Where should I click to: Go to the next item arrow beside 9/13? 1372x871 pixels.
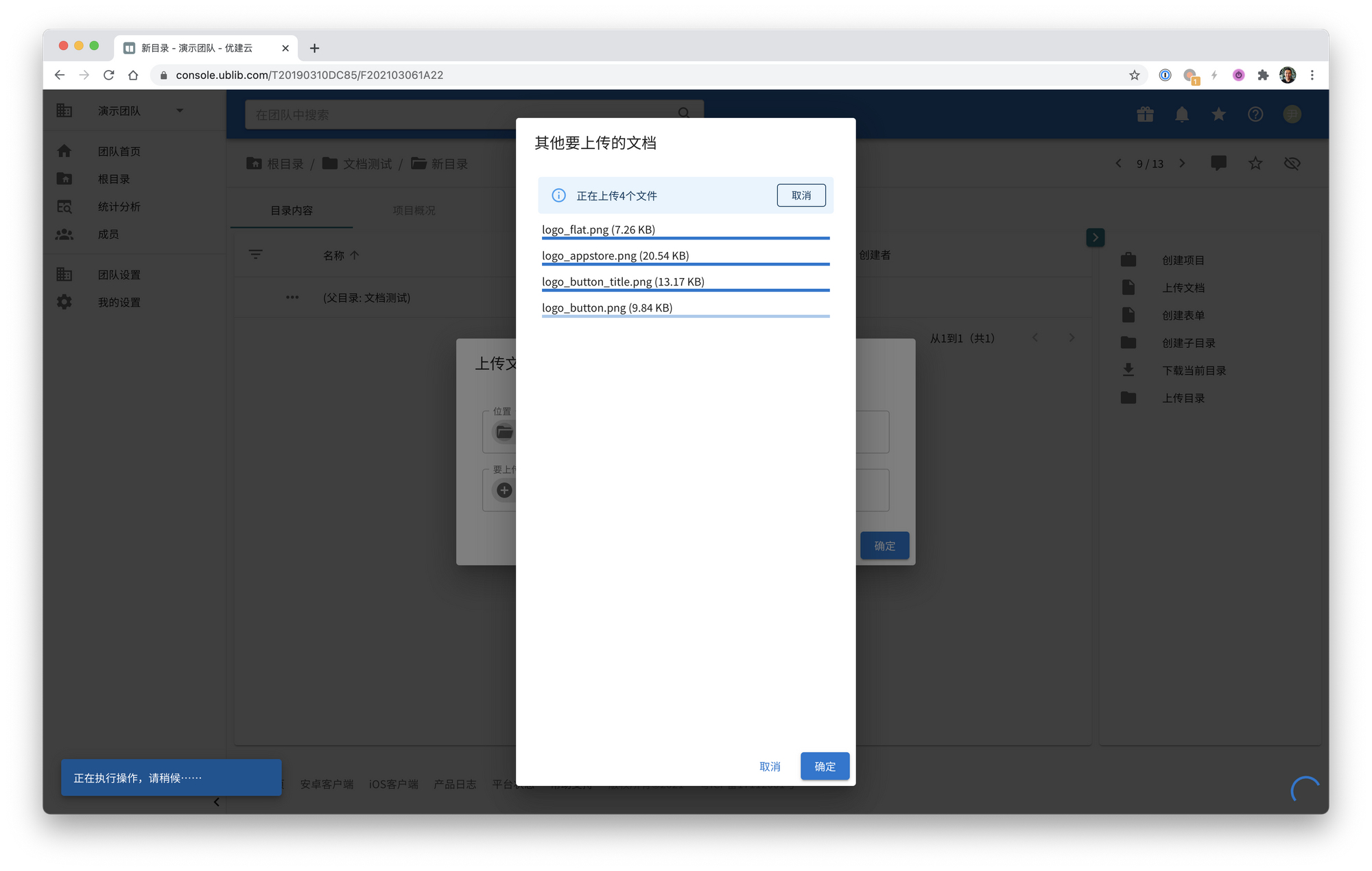(1182, 163)
